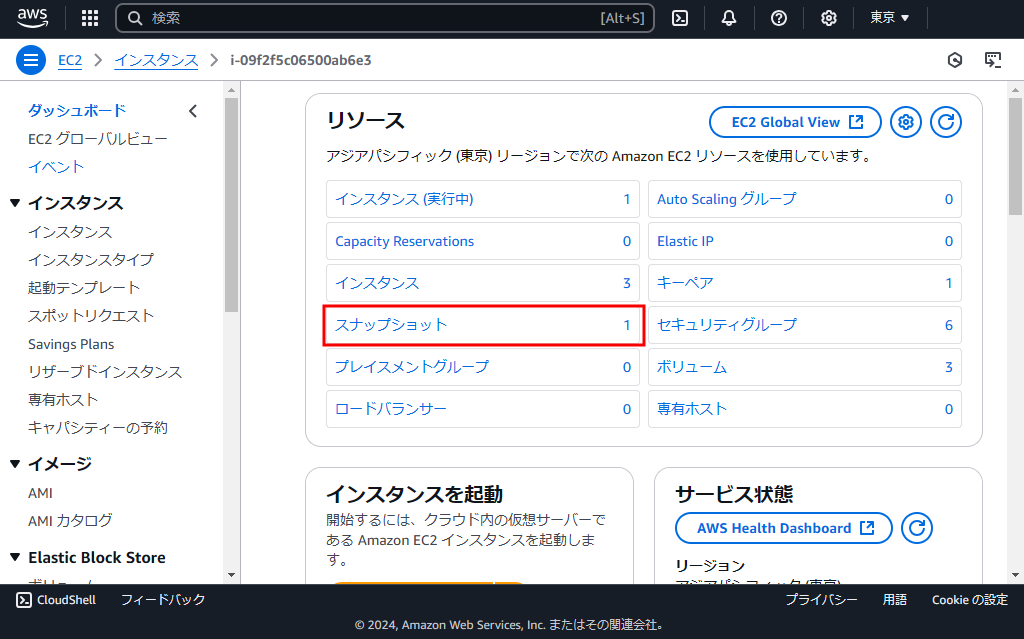Select AMI in the sidebar
This screenshot has width=1024, height=639.
[x=40, y=493]
